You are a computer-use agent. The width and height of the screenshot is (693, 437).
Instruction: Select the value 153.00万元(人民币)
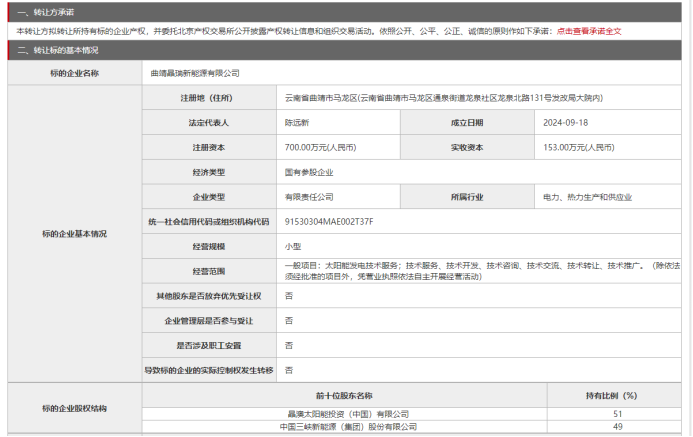tap(579, 148)
